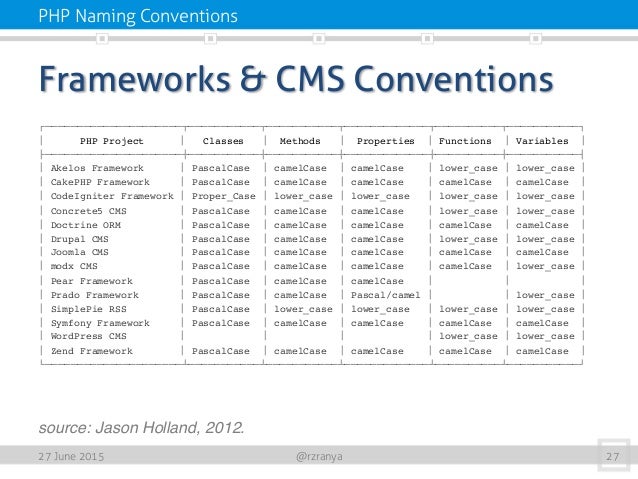
Task: Click the 'Pear Framework' row label
Action: pos(92,281)
